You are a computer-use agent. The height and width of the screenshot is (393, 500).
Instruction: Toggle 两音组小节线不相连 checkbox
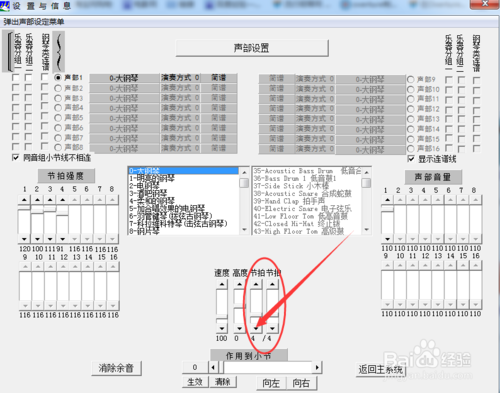pyautogui.click(x=15, y=158)
